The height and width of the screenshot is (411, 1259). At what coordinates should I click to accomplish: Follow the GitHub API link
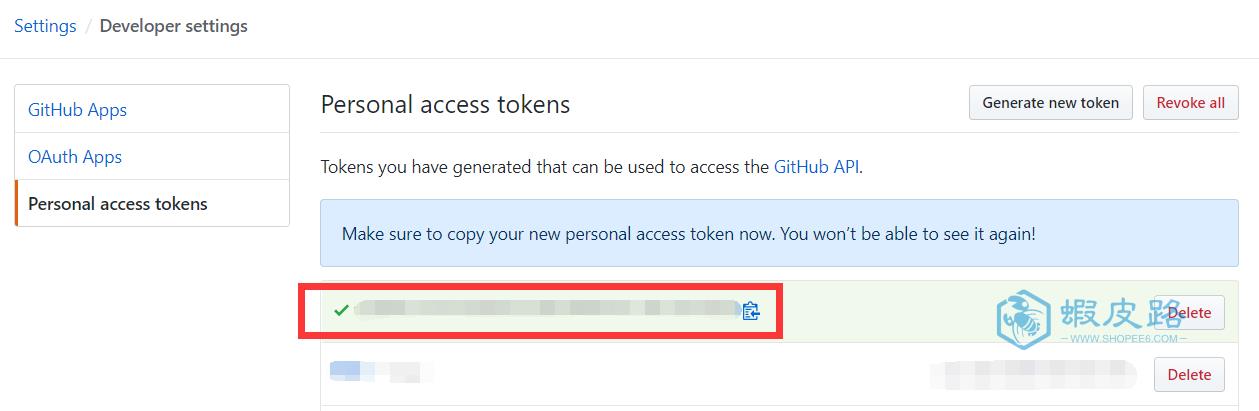pos(816,167)
